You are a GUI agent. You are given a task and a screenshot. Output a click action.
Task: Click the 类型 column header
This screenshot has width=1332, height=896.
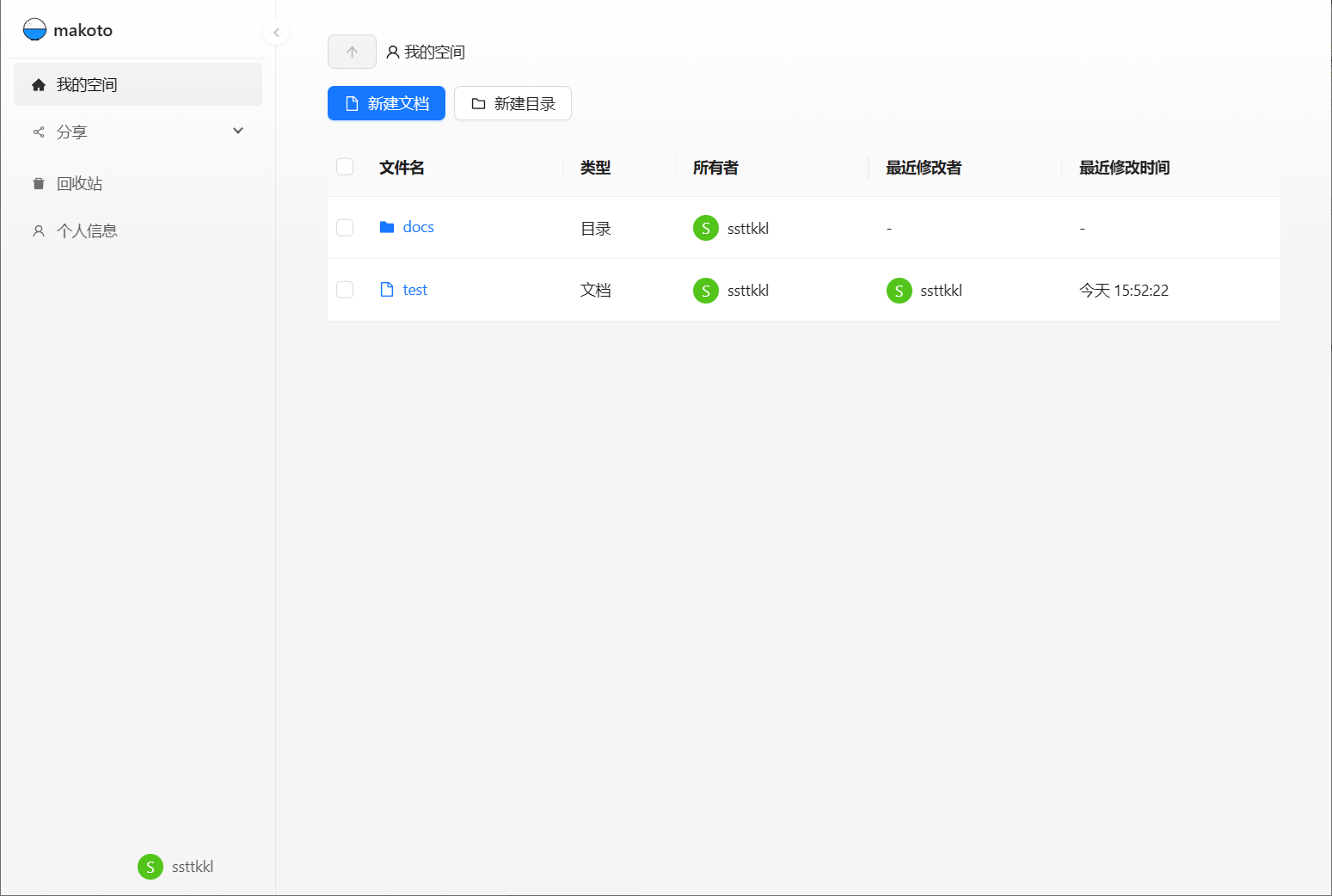pos(596,168)
